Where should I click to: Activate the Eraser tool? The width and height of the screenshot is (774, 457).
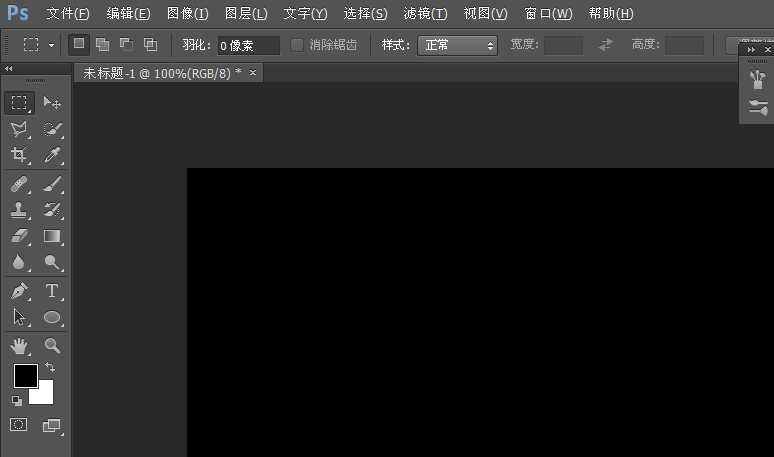(x=19, y=236)
